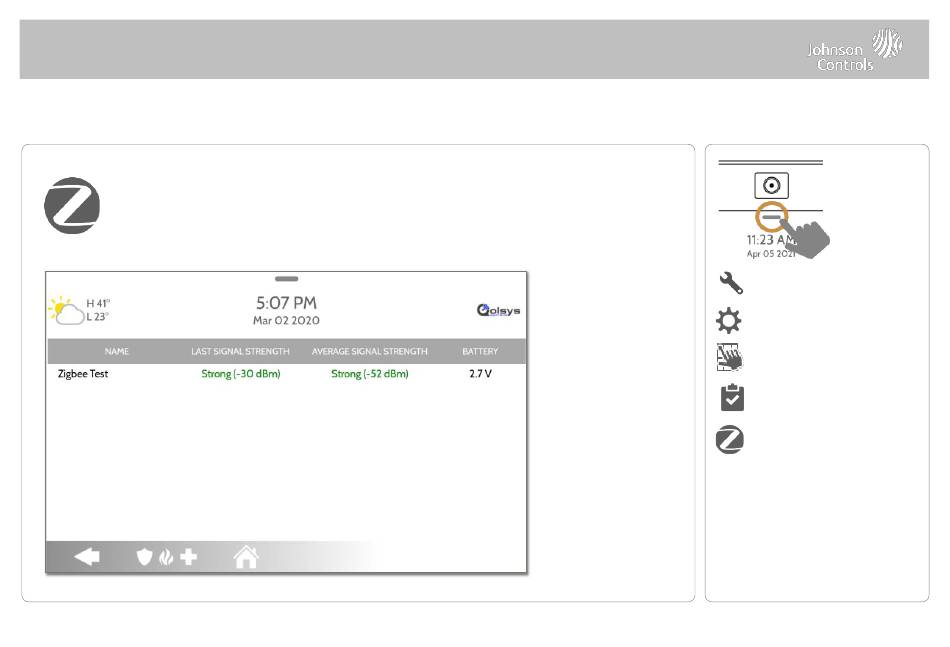Click average signal value Strong (-52 dBm)
The image size is (950, 647).
pyautogui.click(x=370, y=374)
